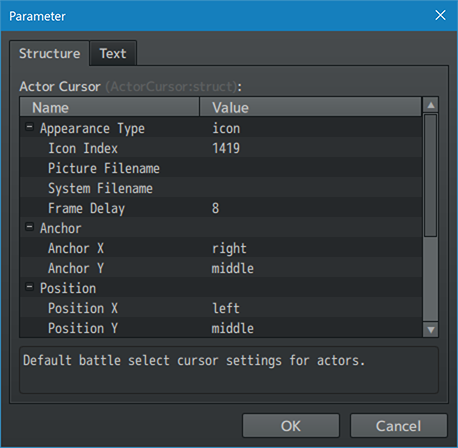Click the Anchor Y value 'middle'
This screenshot has height=448, width=458.
233,268
